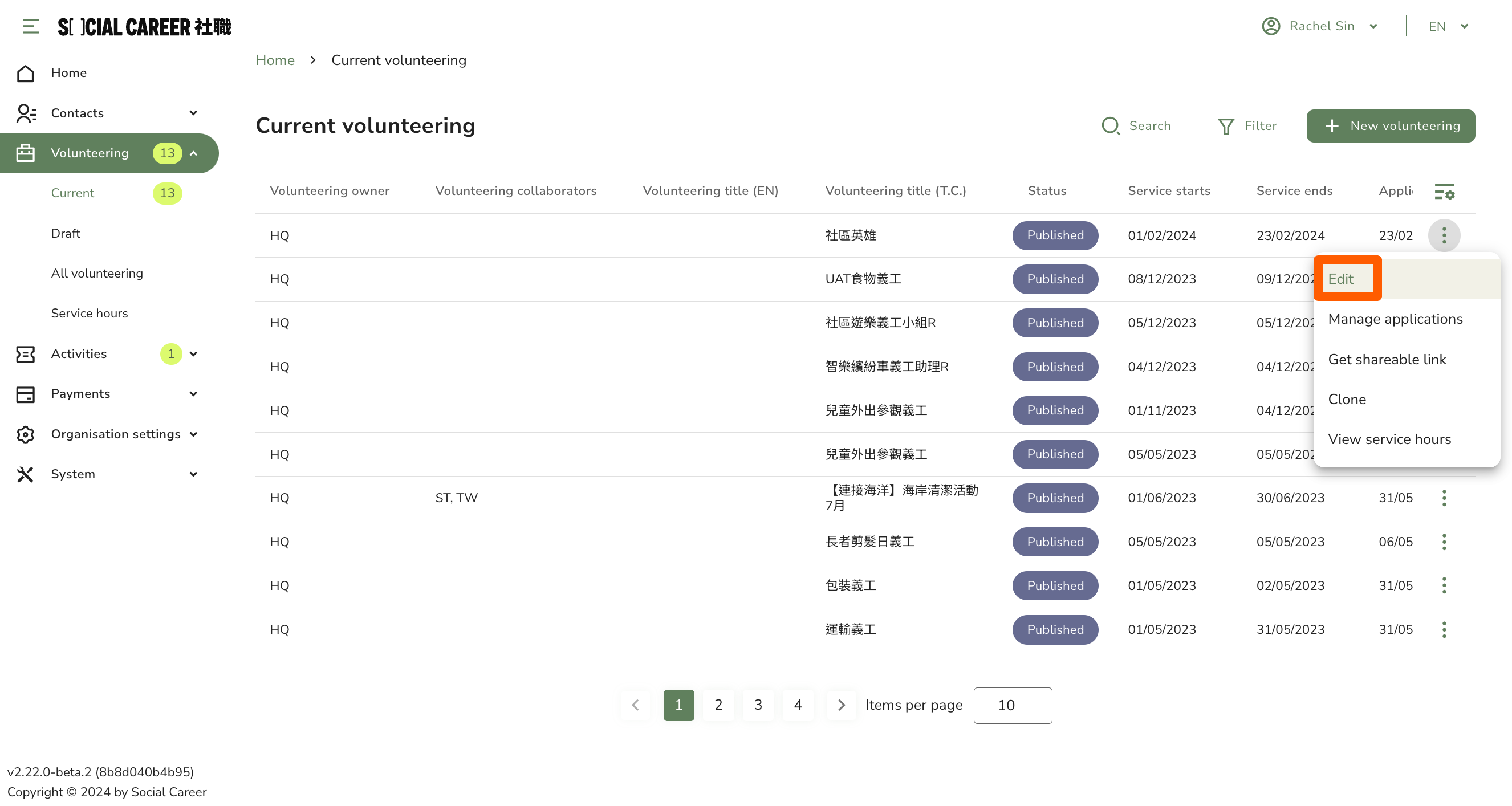This screenshot has width=1512, height=806.
Task: Go to page 3 of results
Action: (758, 705)
